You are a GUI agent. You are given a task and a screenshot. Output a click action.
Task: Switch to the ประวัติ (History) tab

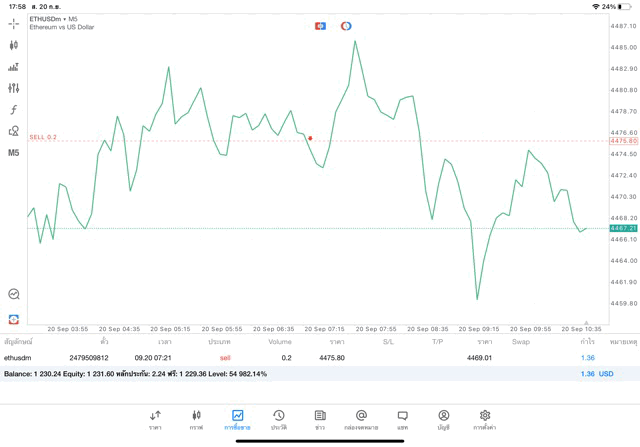(x=279, y=420)
